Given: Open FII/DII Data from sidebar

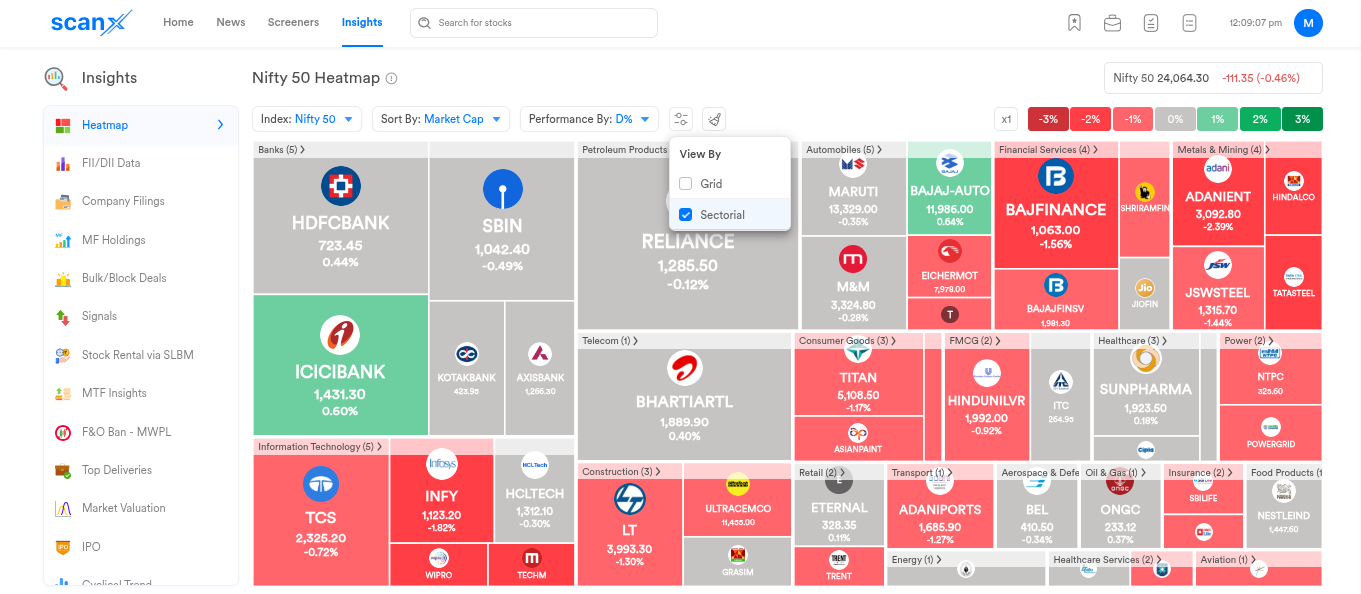Looking at the screenshot, I should (x=141, y=163).
